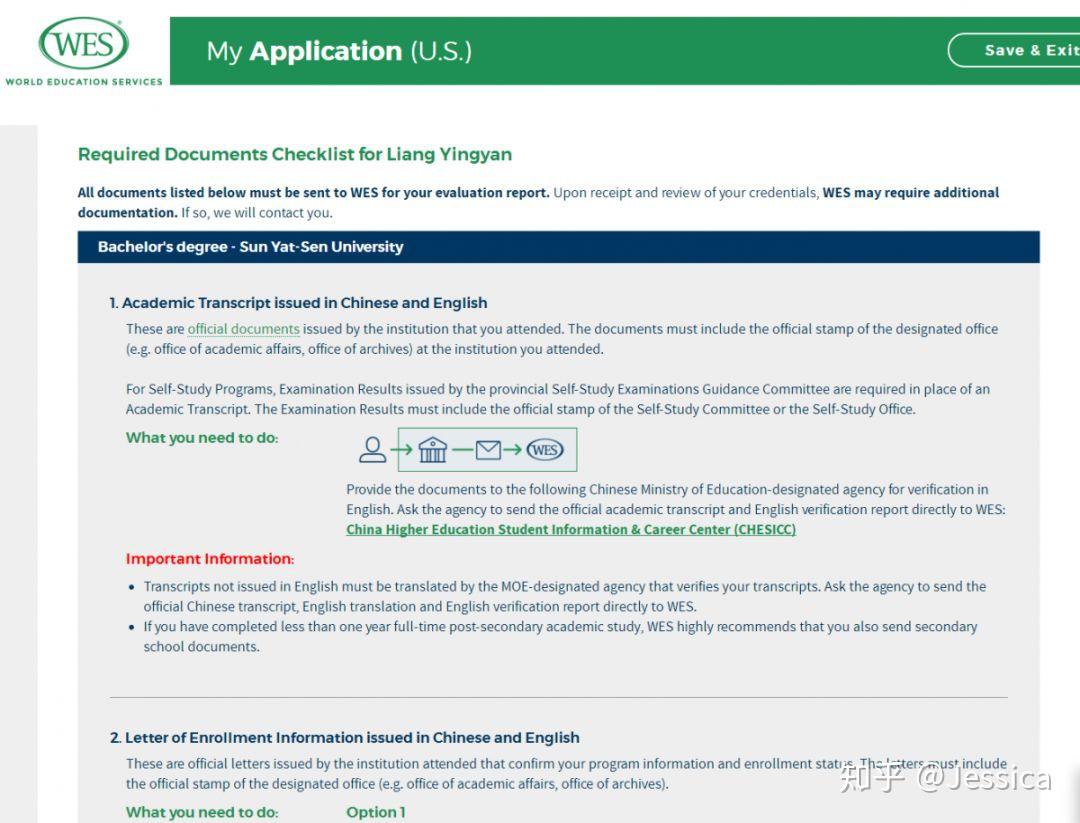Click the WES World Education Services logo
The height and width of the screenshot is (823, 1080).
83,52
